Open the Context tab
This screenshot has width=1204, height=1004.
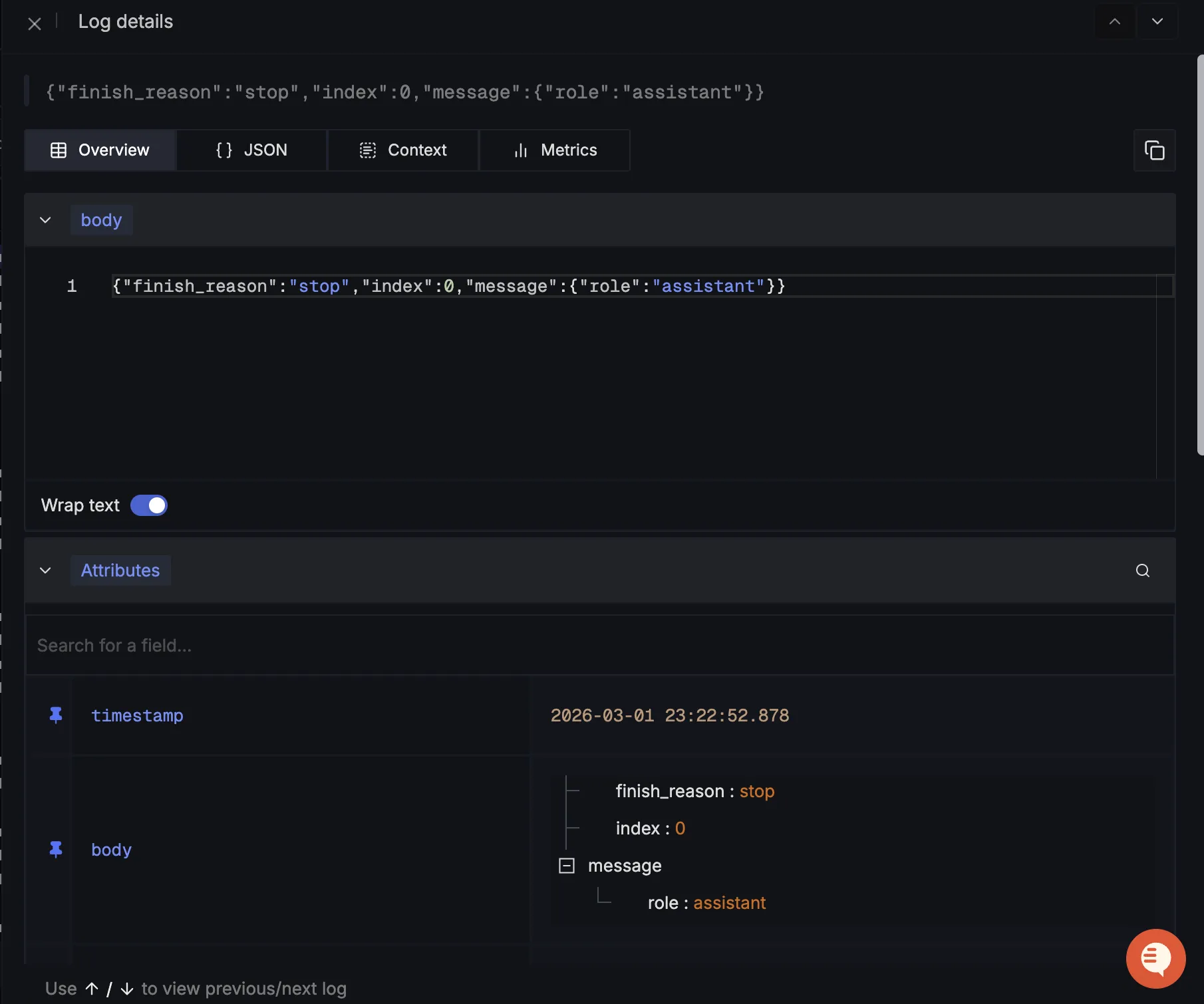[403, 150]
